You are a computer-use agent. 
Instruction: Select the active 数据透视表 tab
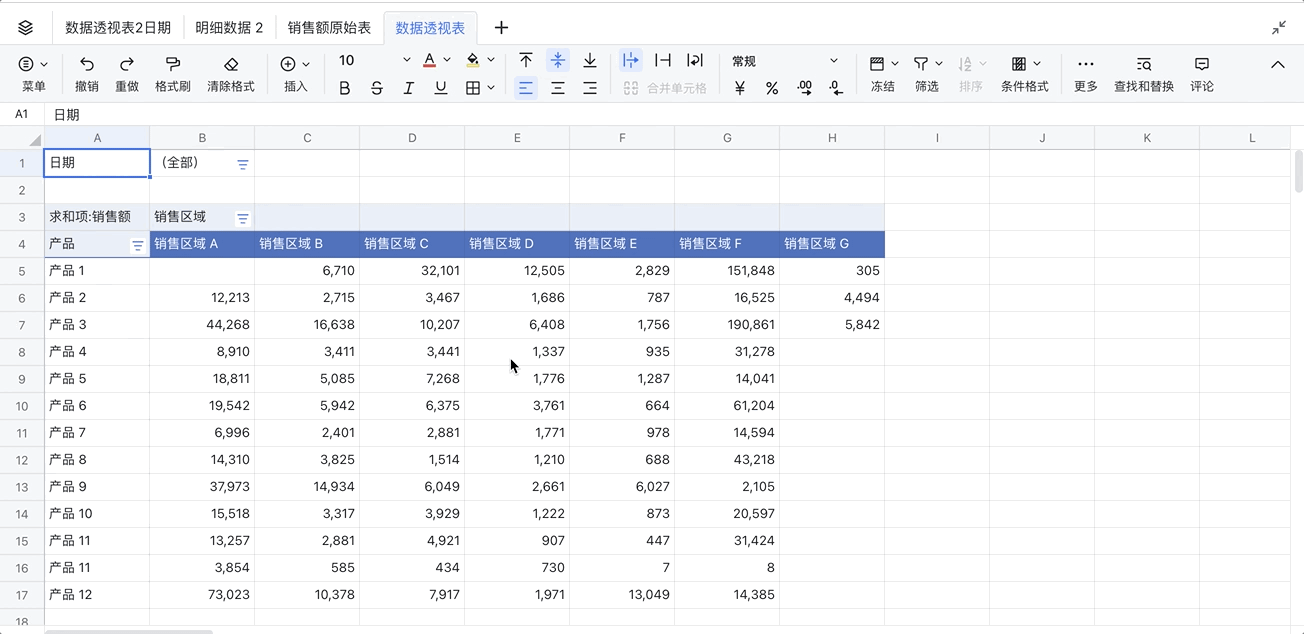coord(430,28)
